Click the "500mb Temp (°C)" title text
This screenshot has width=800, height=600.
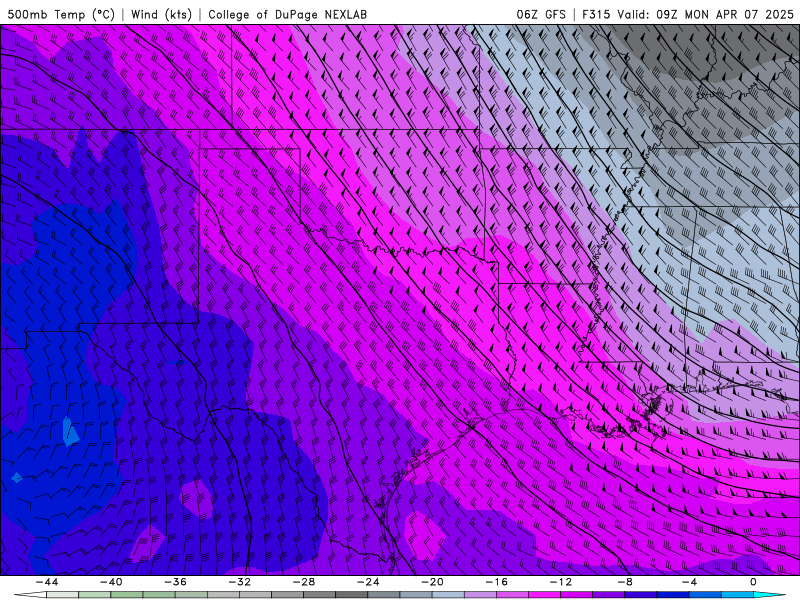pos(61,15)
